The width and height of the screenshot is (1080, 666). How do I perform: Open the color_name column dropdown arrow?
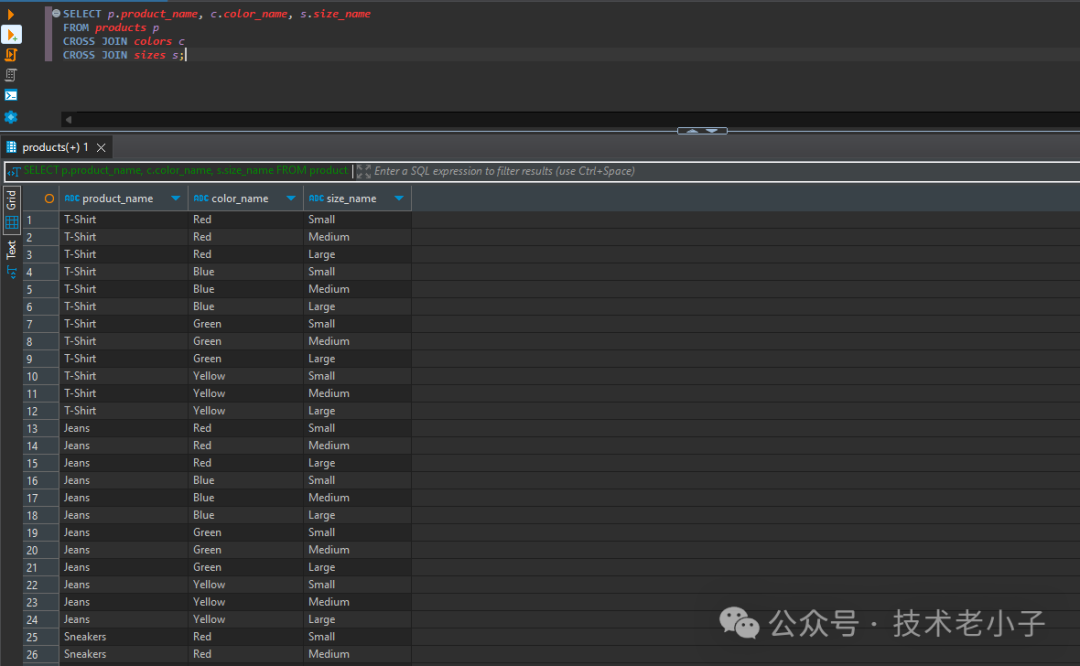pos(292,198)
